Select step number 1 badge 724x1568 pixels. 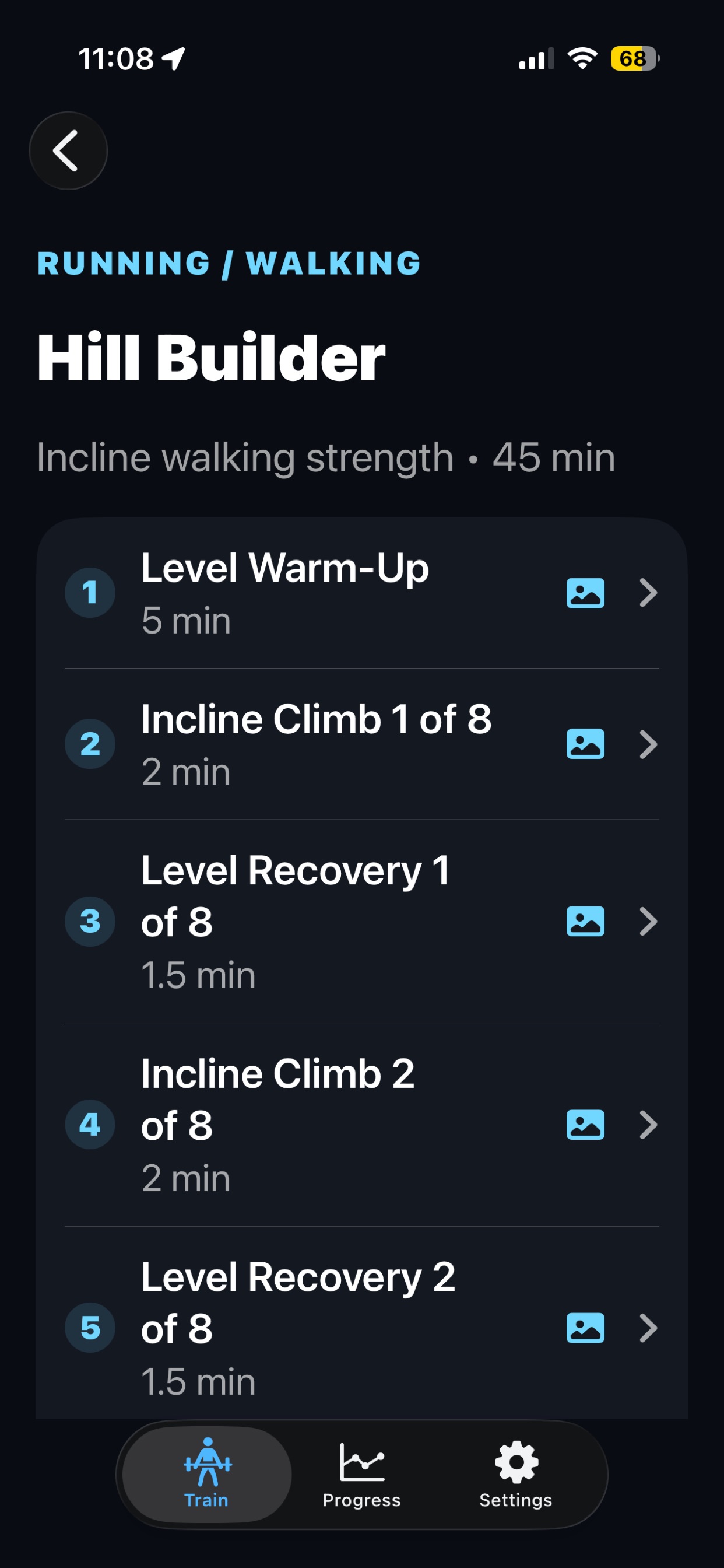(90, 593)
